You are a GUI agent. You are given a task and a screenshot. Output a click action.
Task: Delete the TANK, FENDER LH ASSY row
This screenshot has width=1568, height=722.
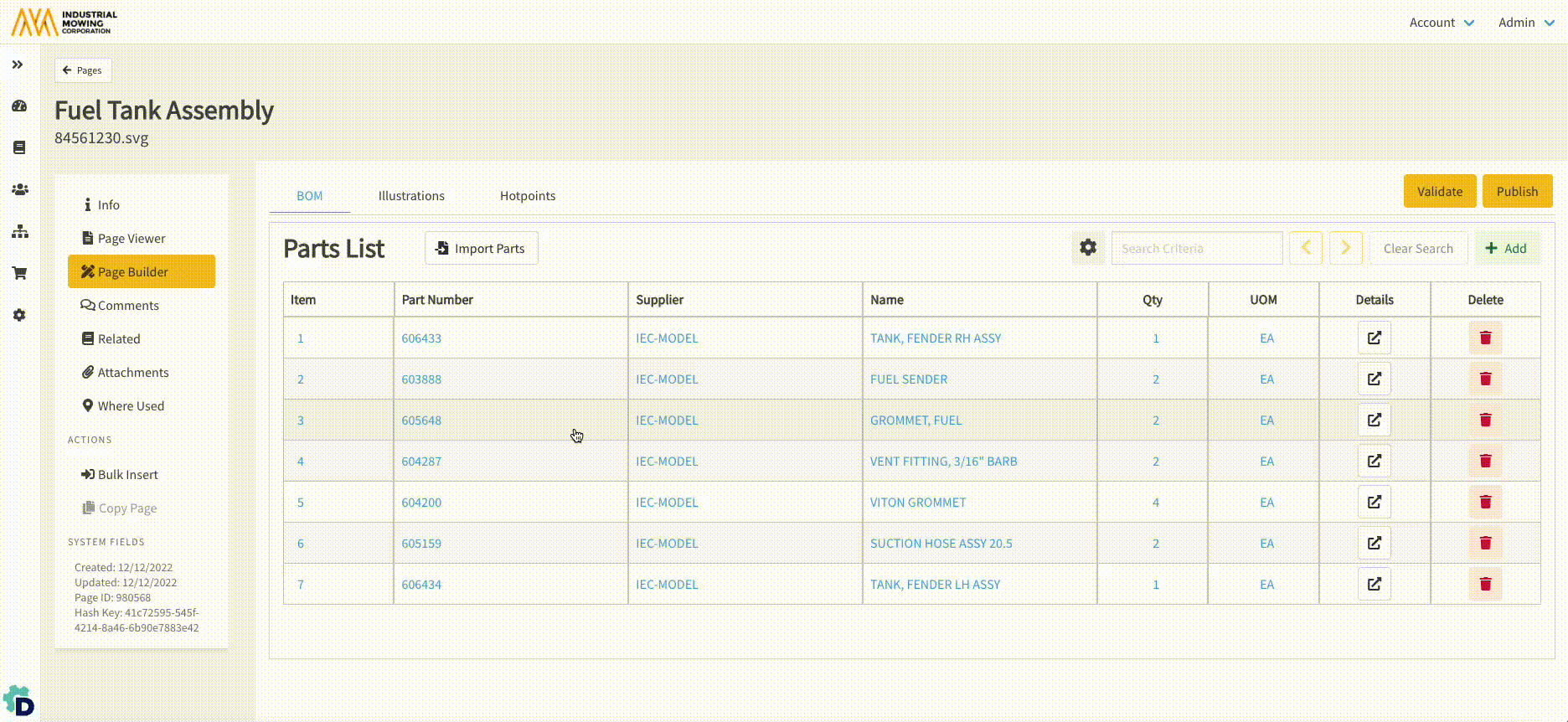1485,584
